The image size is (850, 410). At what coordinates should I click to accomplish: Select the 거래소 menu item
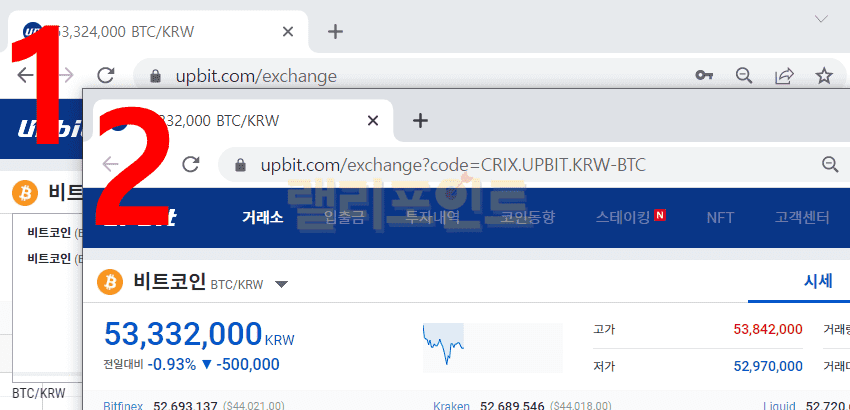(x=263, y=217)
